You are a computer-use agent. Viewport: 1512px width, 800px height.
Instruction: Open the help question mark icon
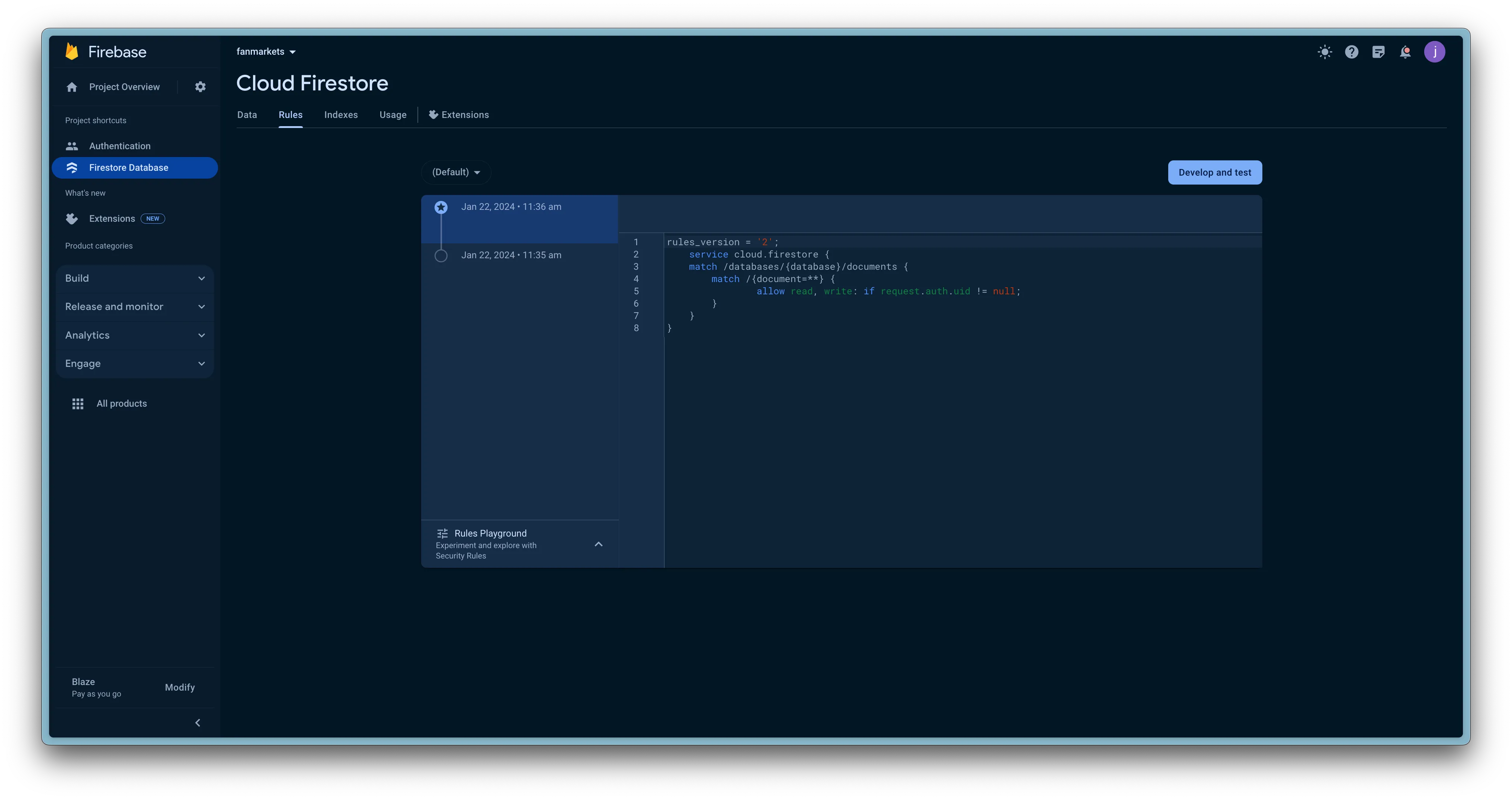[x=1351, y=52]
